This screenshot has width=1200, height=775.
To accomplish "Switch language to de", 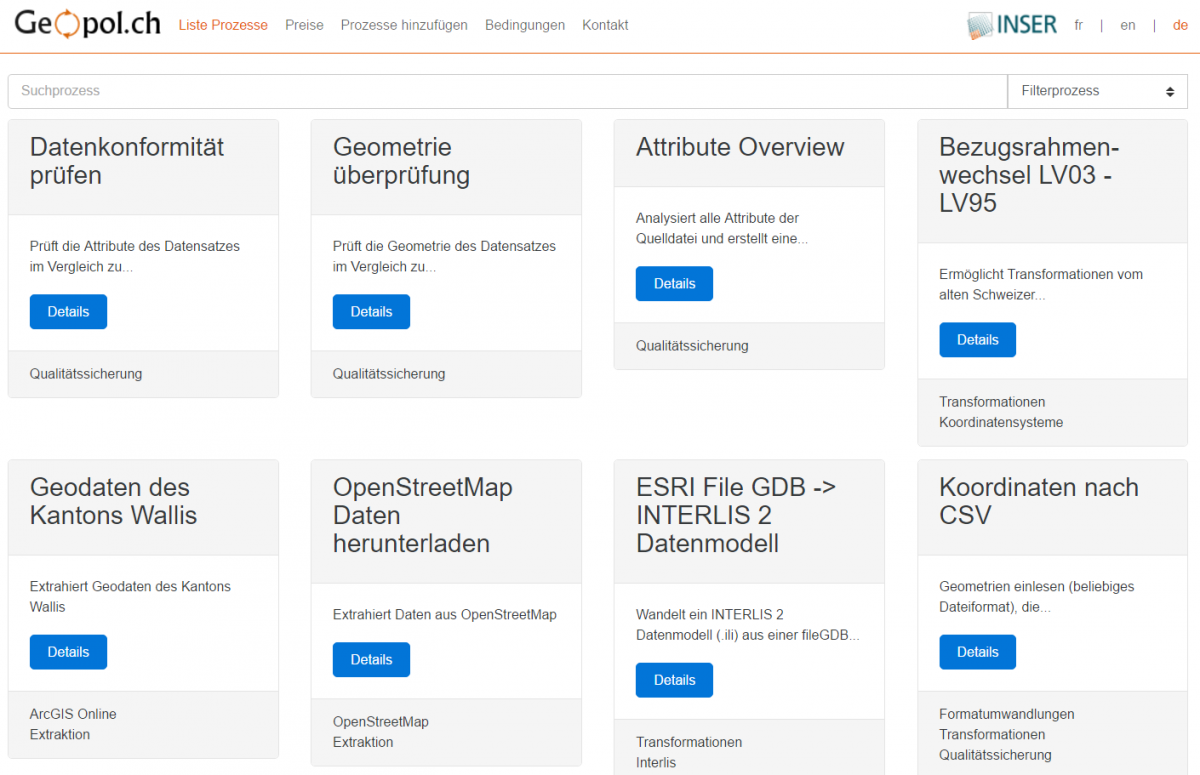I will coord(1180,25).
